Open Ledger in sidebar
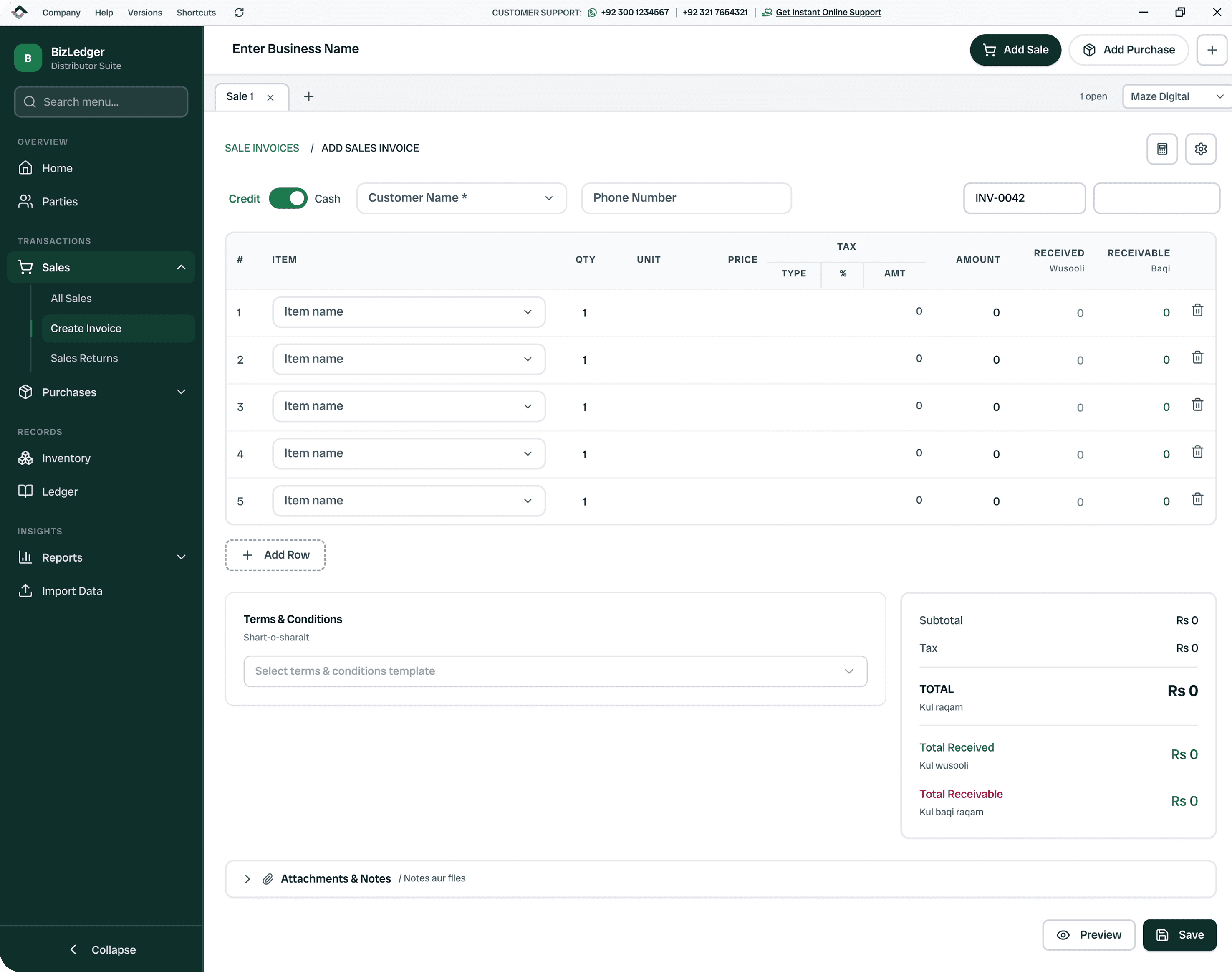 point(101,492)
